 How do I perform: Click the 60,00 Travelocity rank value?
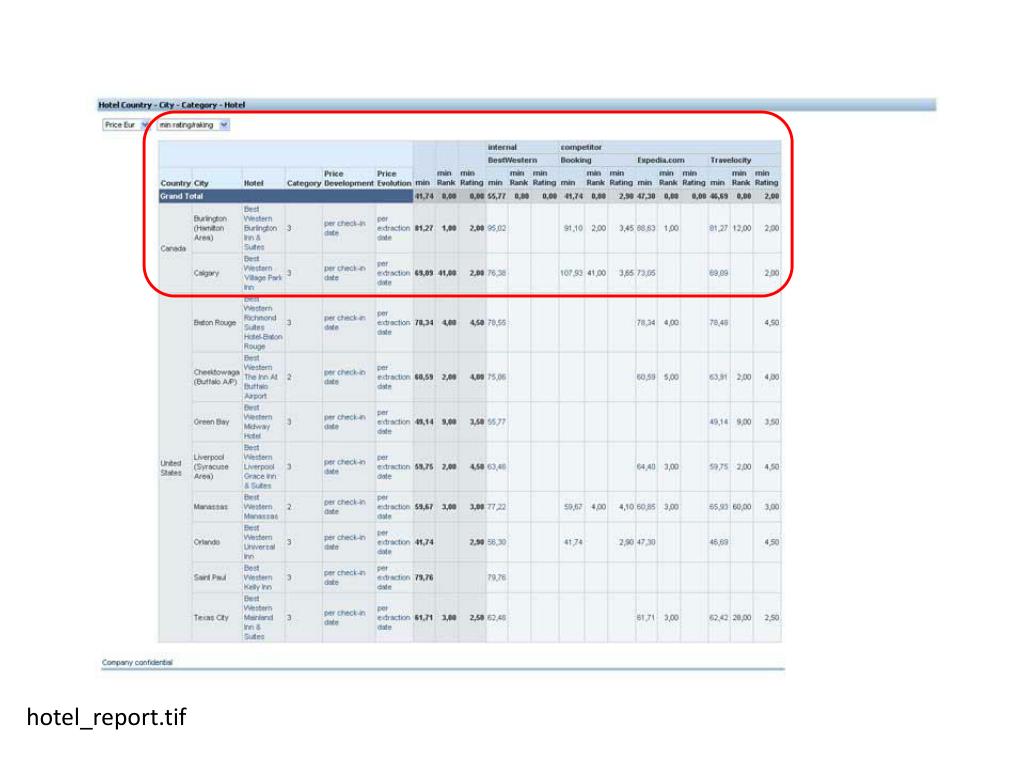click(x=741, y=507)
